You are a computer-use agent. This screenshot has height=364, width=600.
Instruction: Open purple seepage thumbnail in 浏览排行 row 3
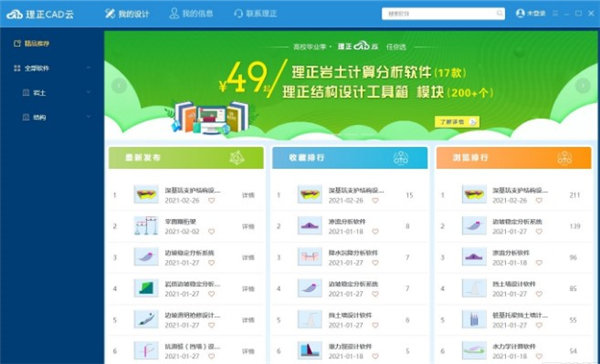[x=474, y=257]
